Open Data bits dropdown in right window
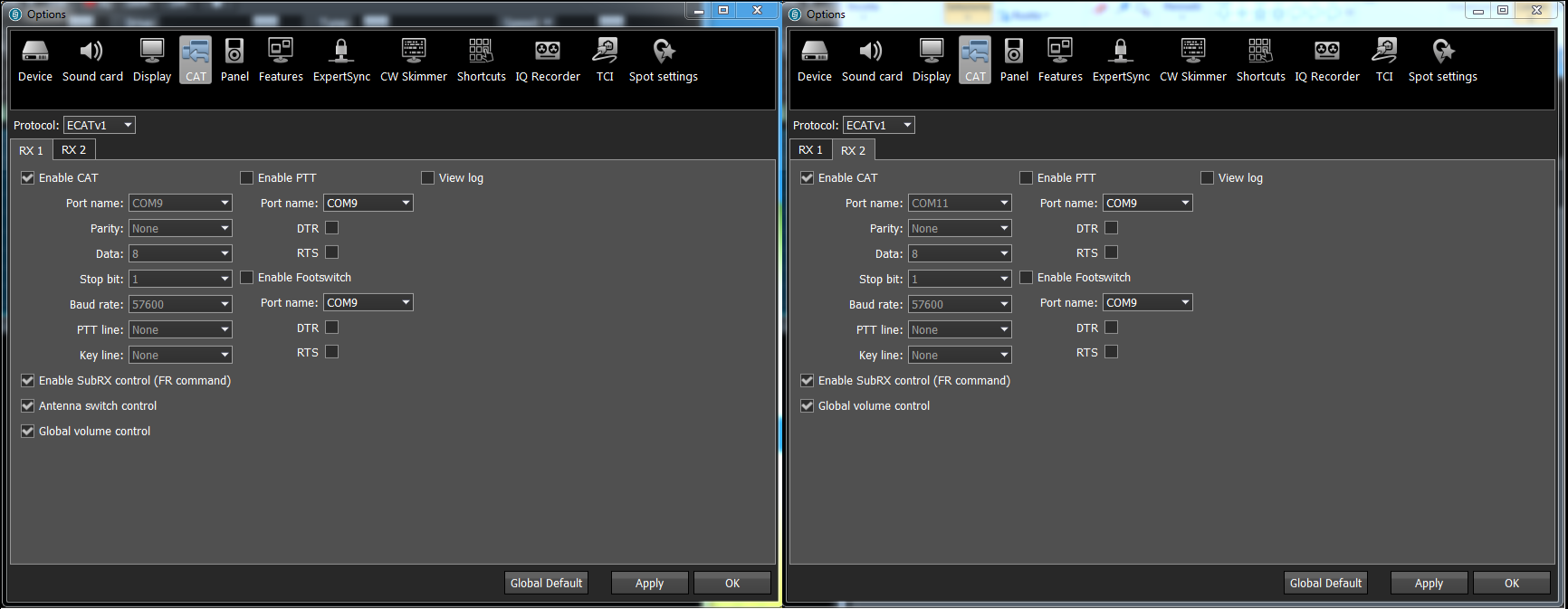The height and width of the screenshot is (609, 1568). point(960,254)
